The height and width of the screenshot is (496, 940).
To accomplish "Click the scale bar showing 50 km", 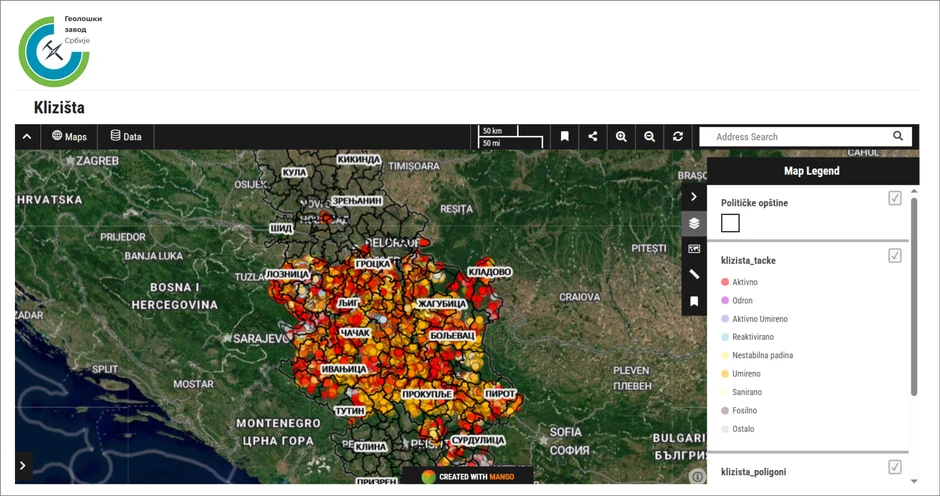I will pos(499,131).
